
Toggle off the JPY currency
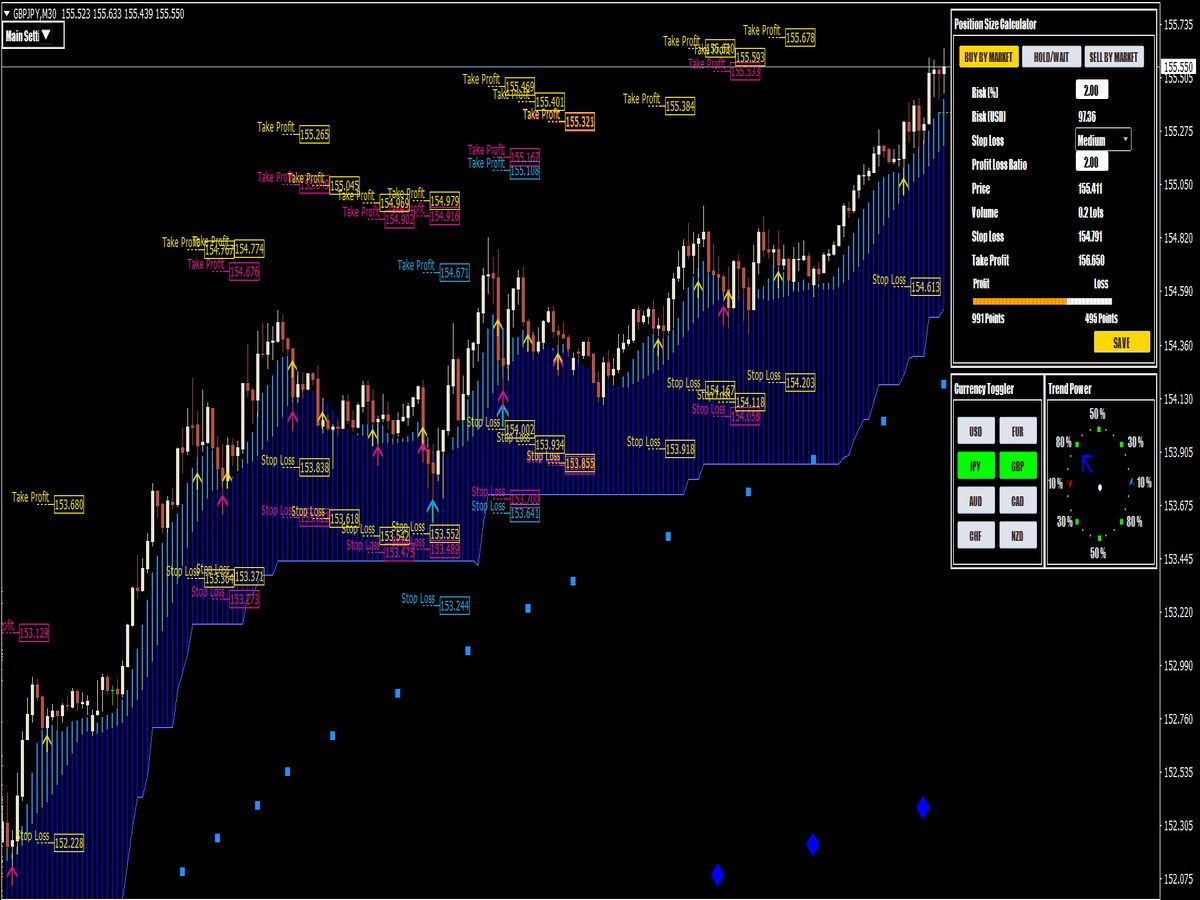[x=974, y=465]
